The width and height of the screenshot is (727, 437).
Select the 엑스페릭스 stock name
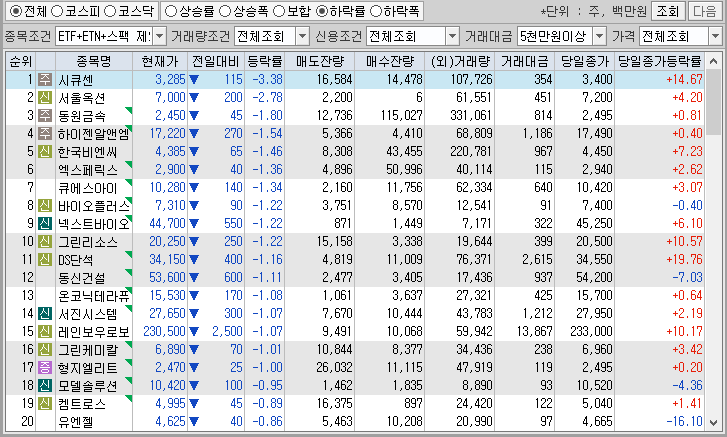(88, 170)
